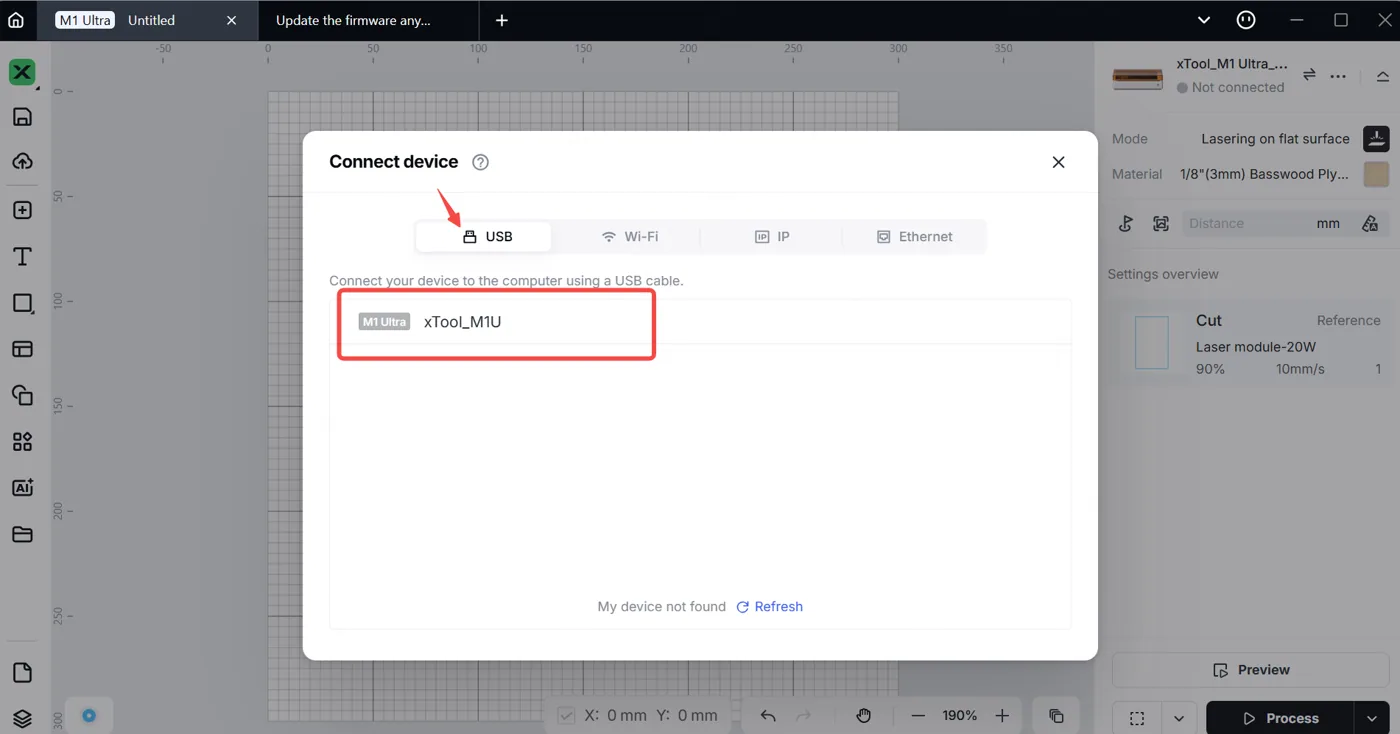Click the xTool M1 Ultra device thumbnail

1138,79
